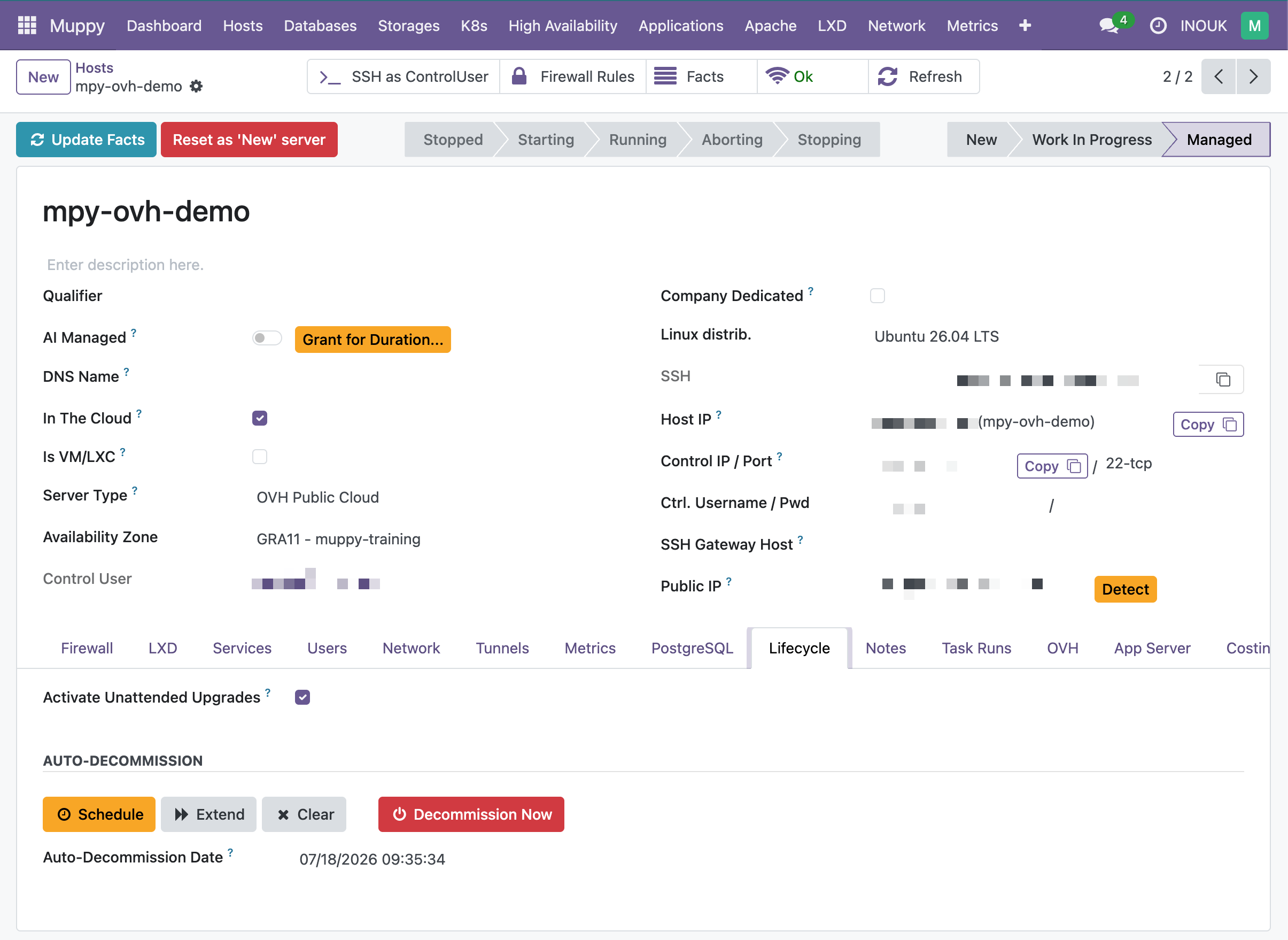Show the Control IP / Port help tooltip

pos(779,456)
